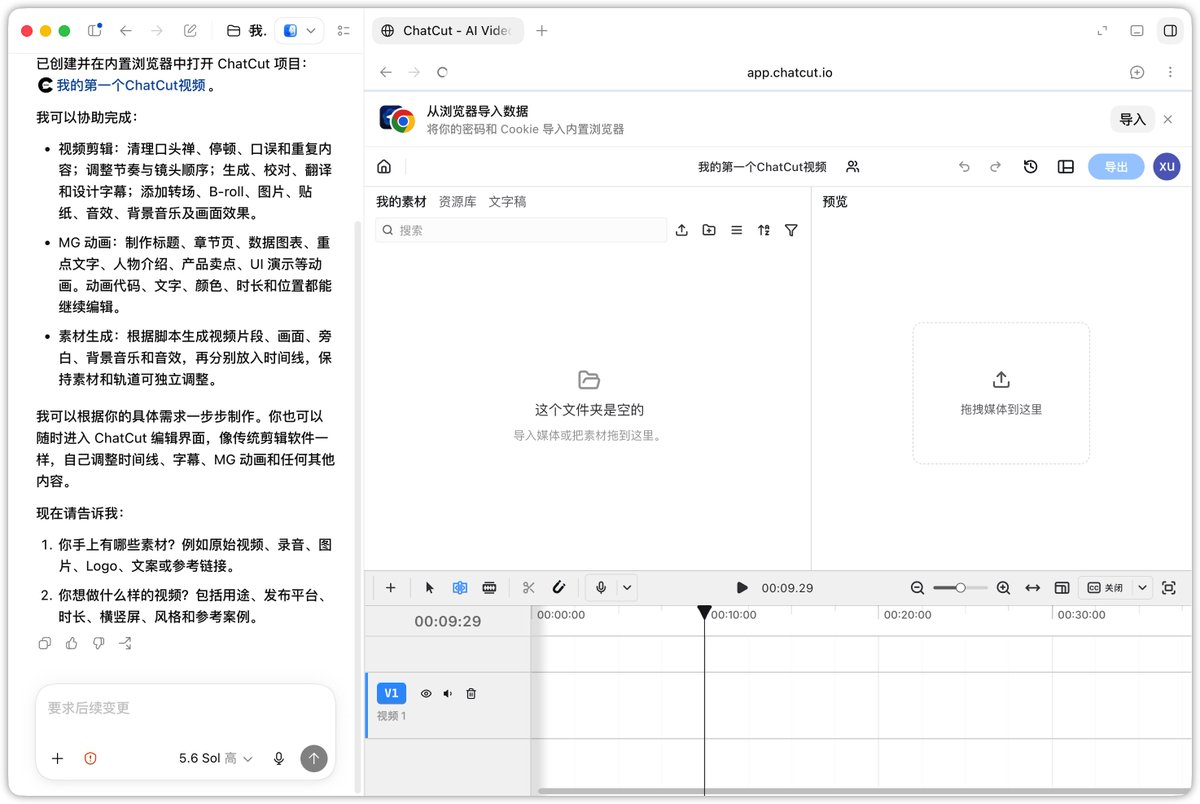Upload media in My Assets panel

(682, 230)
